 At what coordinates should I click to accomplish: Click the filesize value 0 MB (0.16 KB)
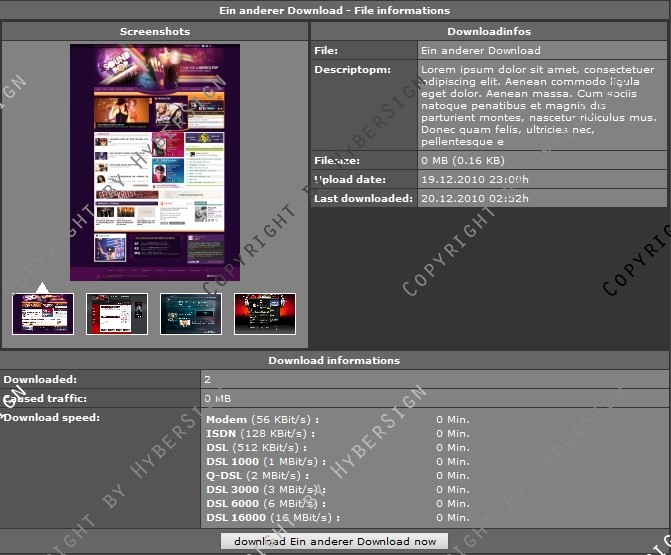(463, 160)
